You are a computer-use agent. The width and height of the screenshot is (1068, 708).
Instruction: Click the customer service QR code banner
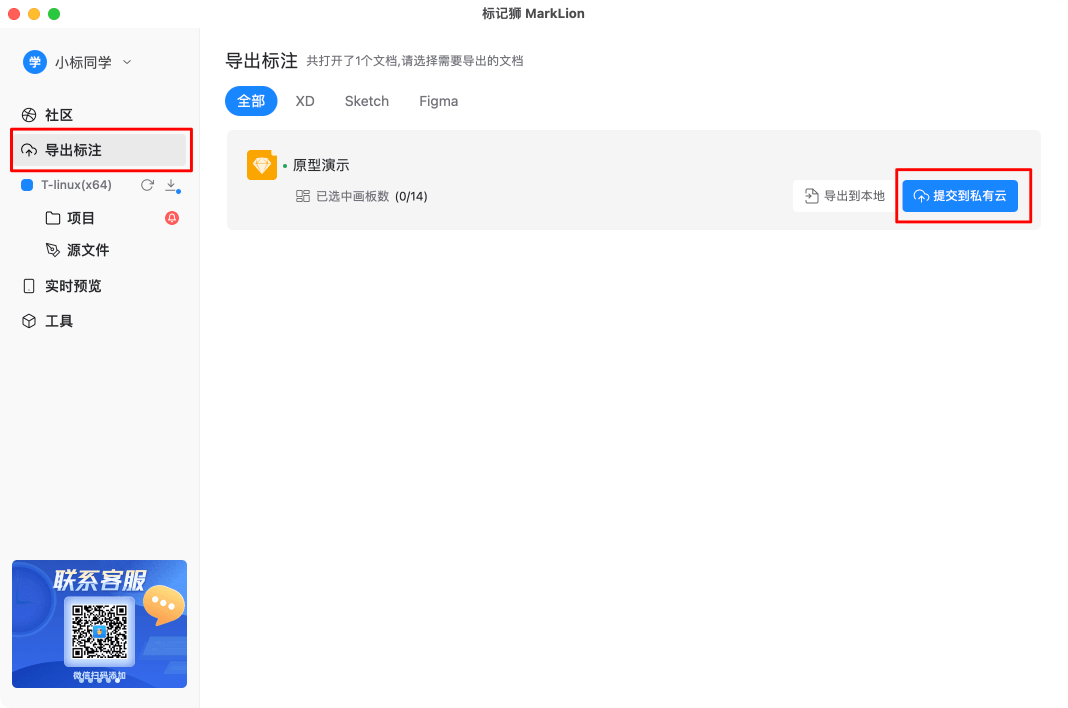click(x=99, y=623)
